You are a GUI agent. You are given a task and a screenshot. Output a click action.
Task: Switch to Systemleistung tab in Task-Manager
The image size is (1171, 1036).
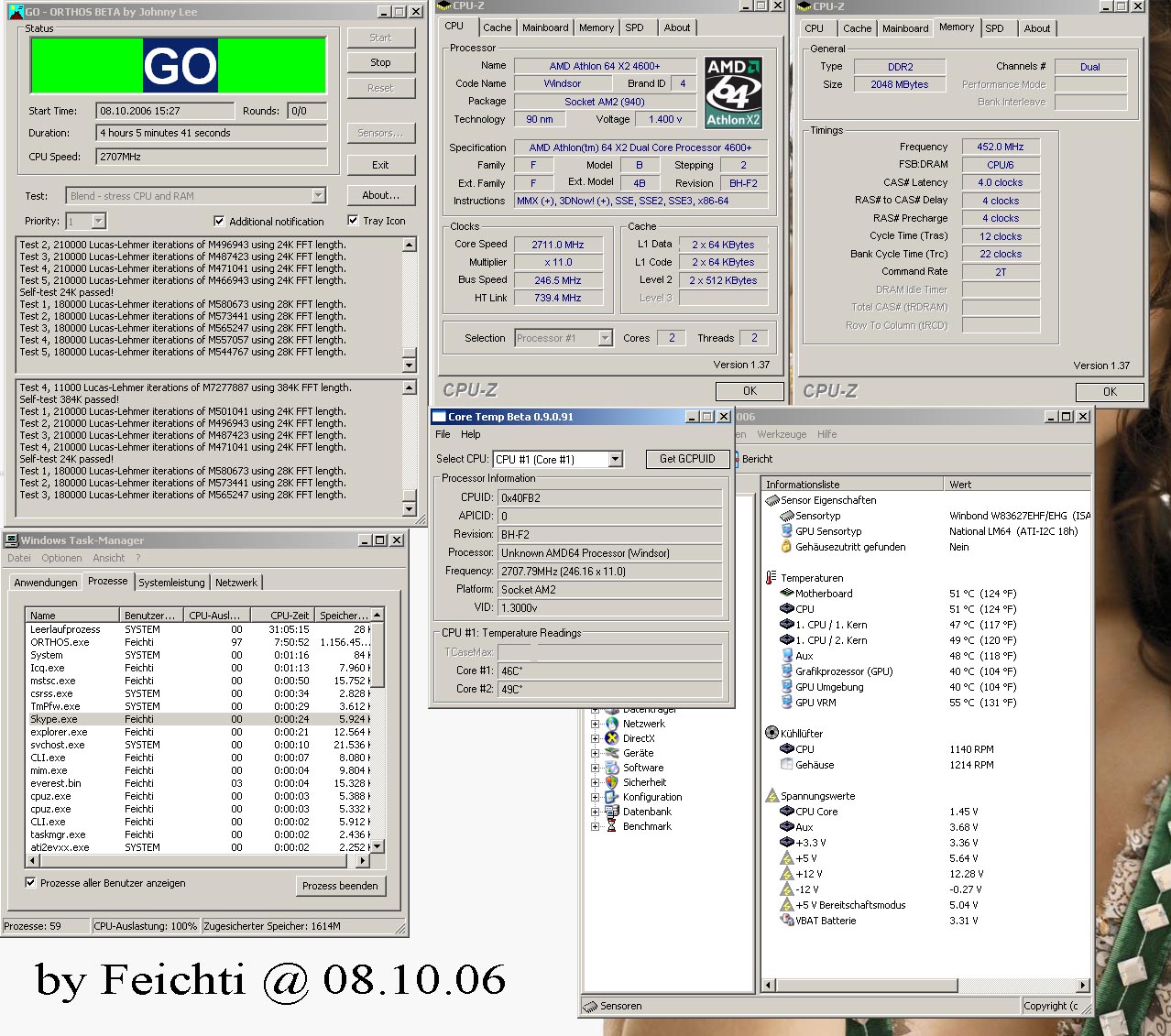[x=171, y=583]
